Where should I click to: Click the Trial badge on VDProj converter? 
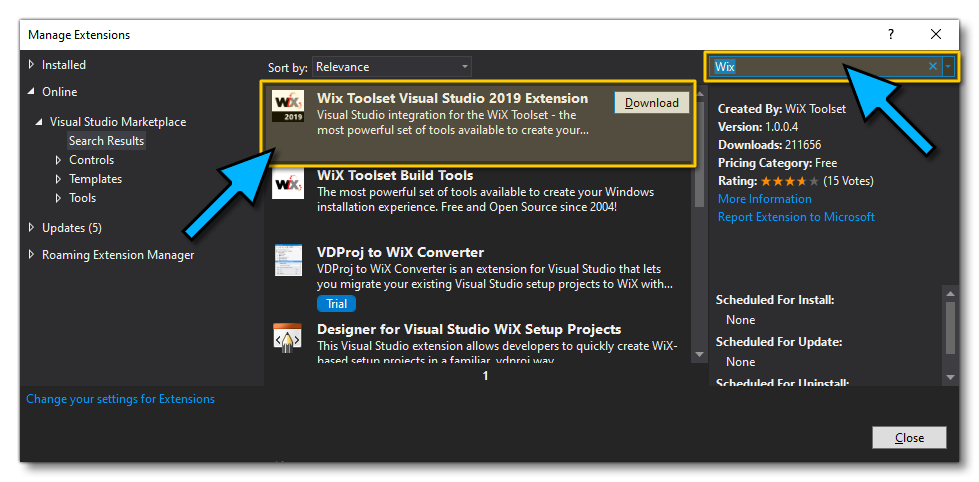click(x=337, y=304)
